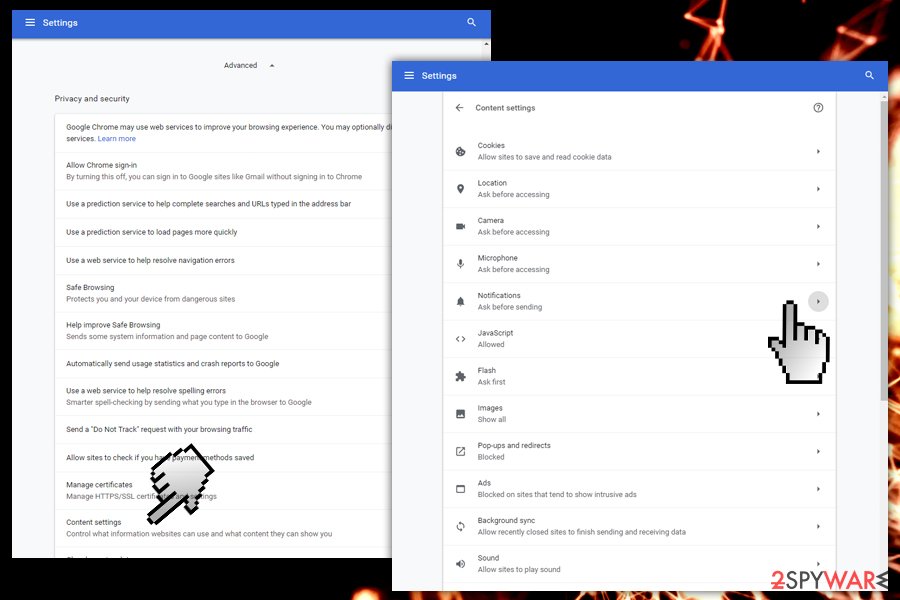Expand Camera settings chevron

coord(818,226)
